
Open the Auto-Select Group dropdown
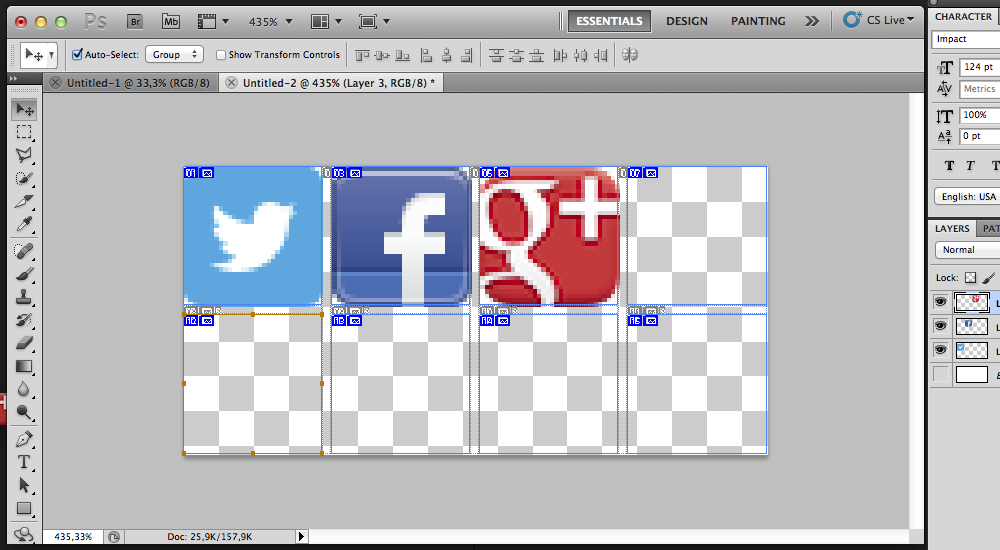(174, 55)
